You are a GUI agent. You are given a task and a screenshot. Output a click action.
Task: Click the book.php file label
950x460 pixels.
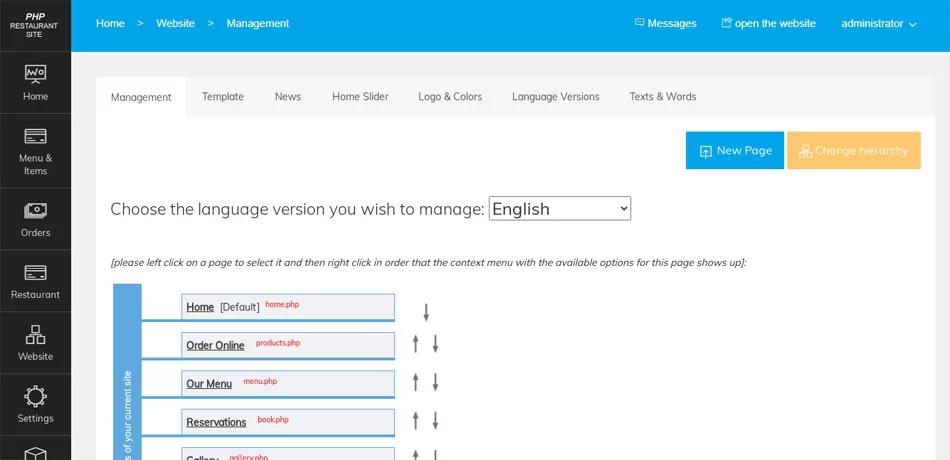pos(273,419)
